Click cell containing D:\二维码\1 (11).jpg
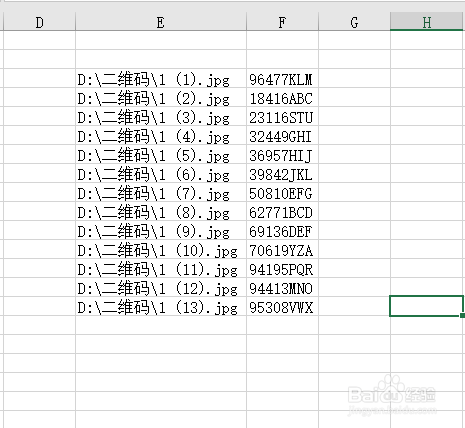This screenshot has height=428, width=465. tap(161, 268)
